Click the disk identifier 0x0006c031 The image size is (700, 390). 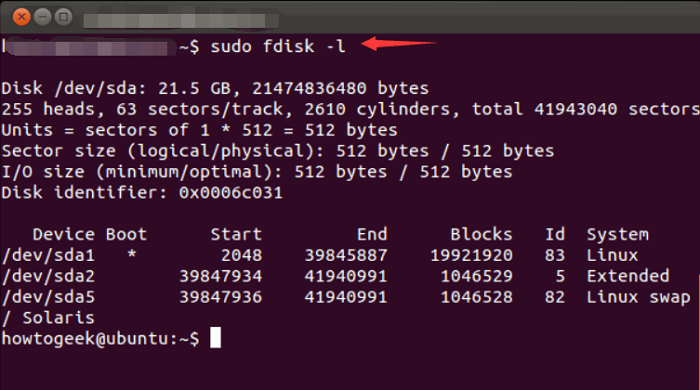tap(231, 193)
